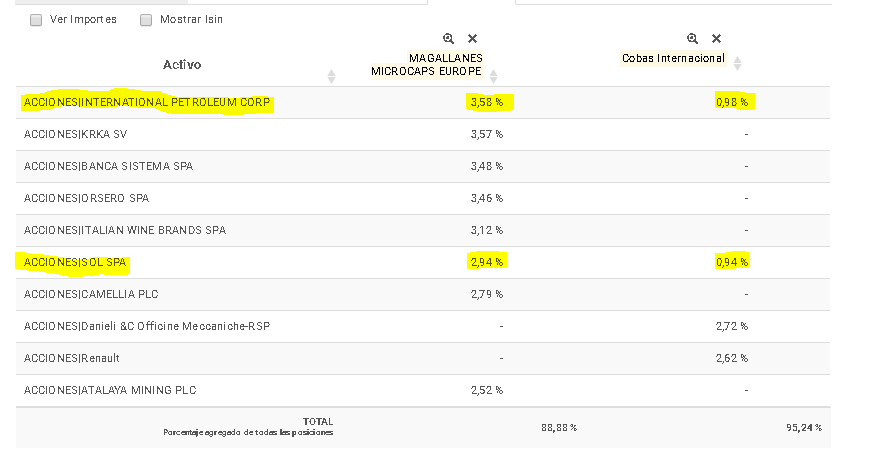892x454 pixels.
Task: Toggle the Mostrar Isin checkbox
Action: tap(146, 20)
